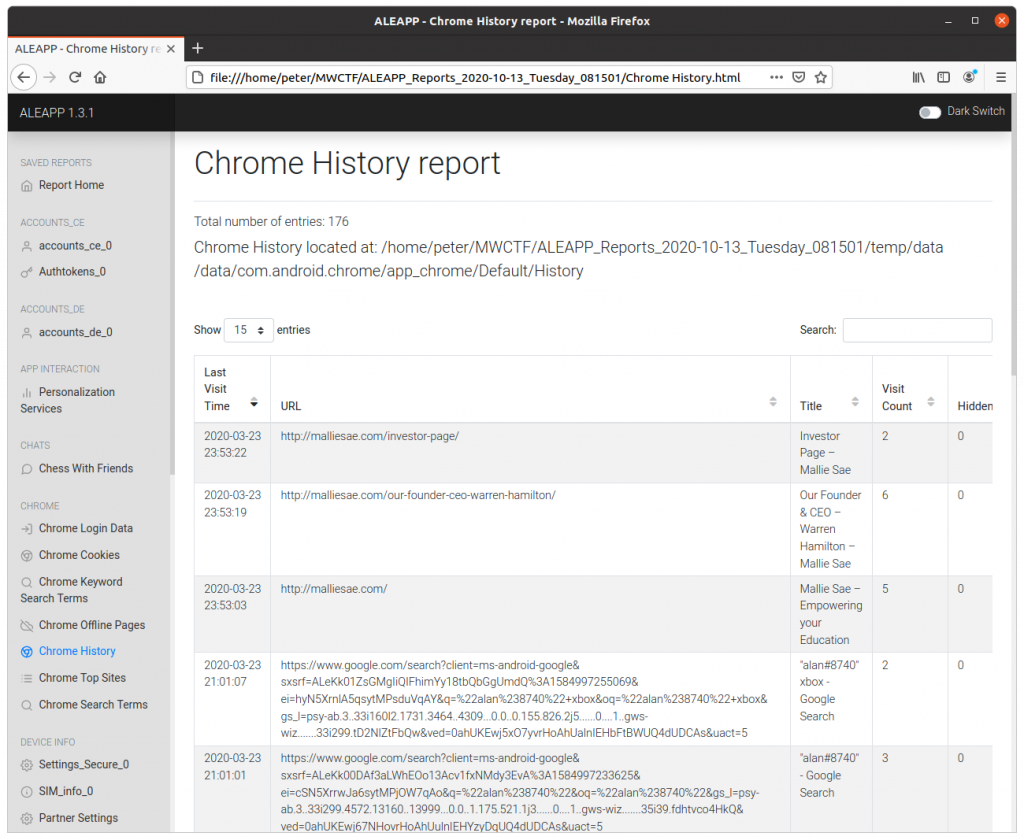This screenshot has width=1024, height=840.
Task: Reload the current page
Action: pyautogui.click(x=75, y=77)
